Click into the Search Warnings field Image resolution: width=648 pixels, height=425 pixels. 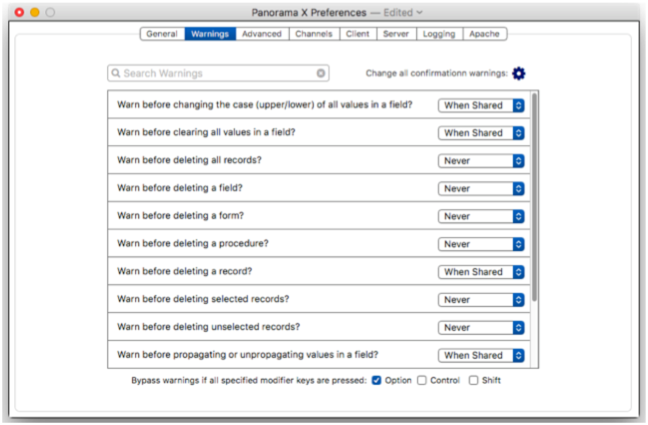click(218, 73)
